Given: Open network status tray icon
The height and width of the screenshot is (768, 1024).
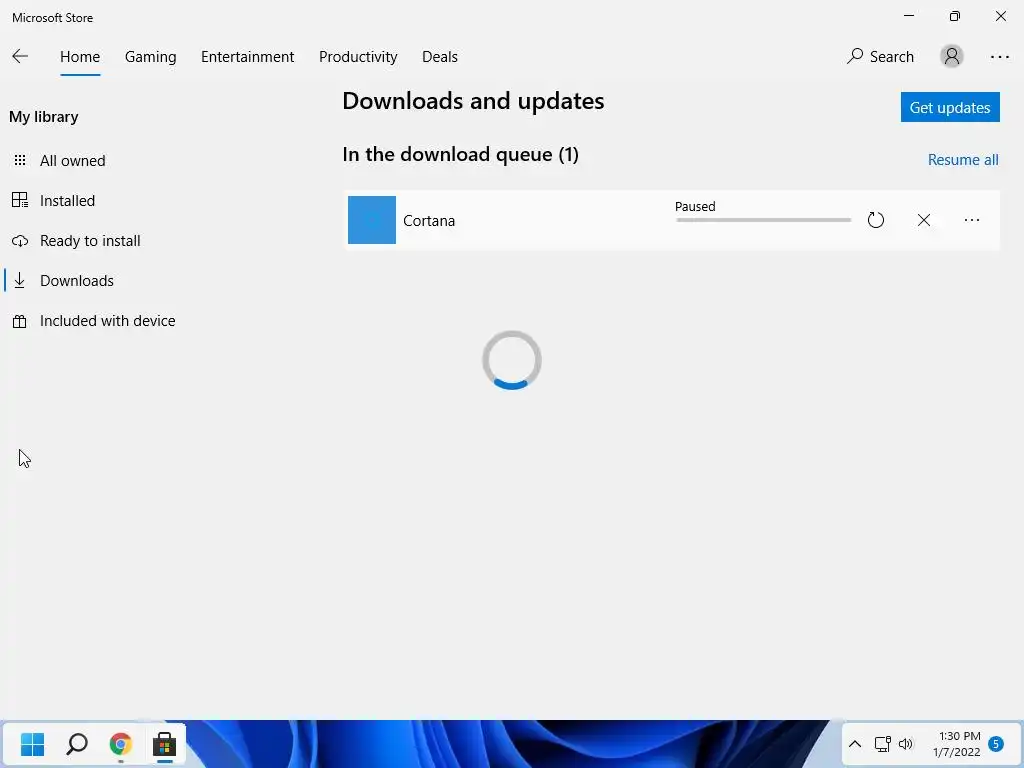Looking at the screenshot, I should (x=882, y=744).
